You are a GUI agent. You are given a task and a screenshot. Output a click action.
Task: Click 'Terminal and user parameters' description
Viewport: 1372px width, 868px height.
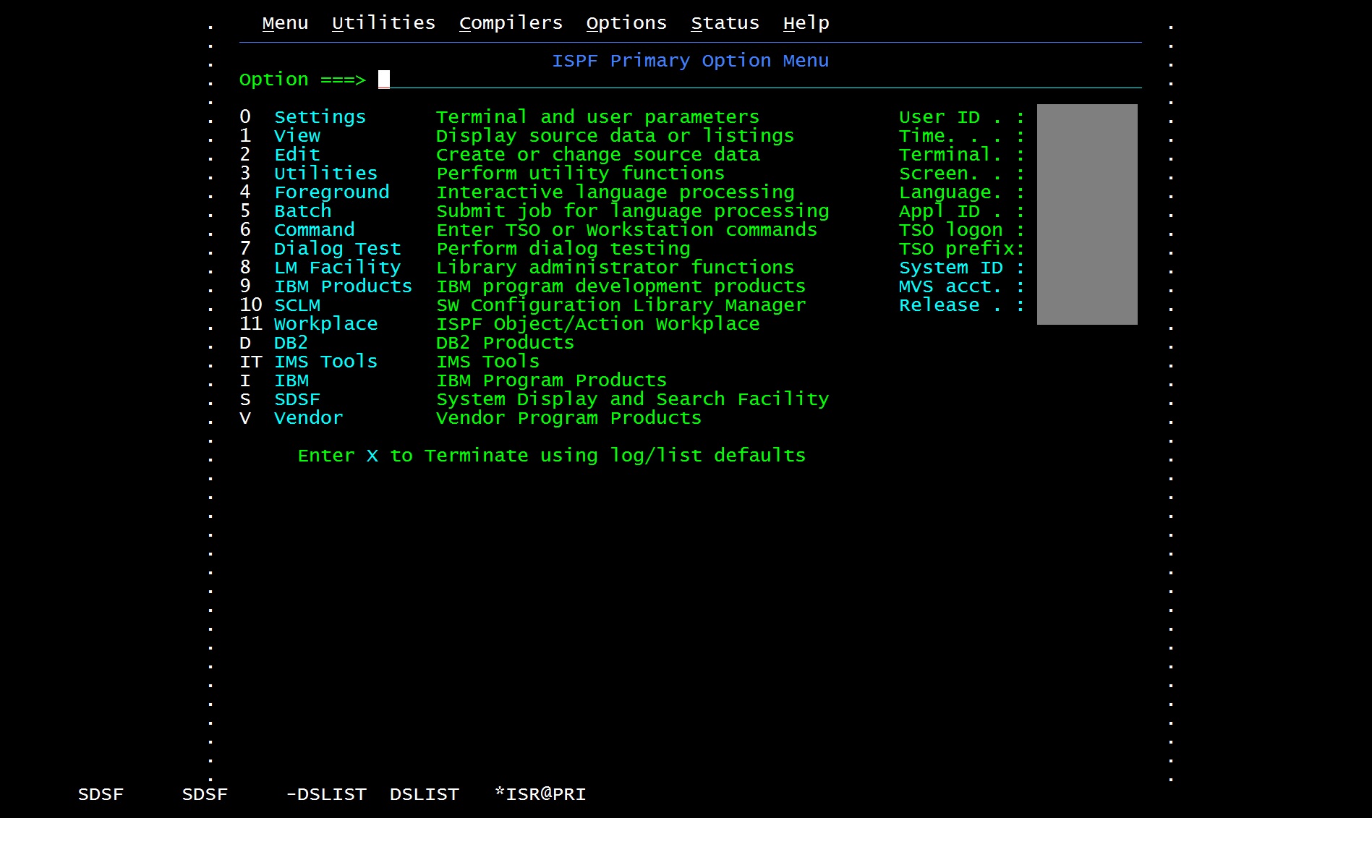(597, 117)
